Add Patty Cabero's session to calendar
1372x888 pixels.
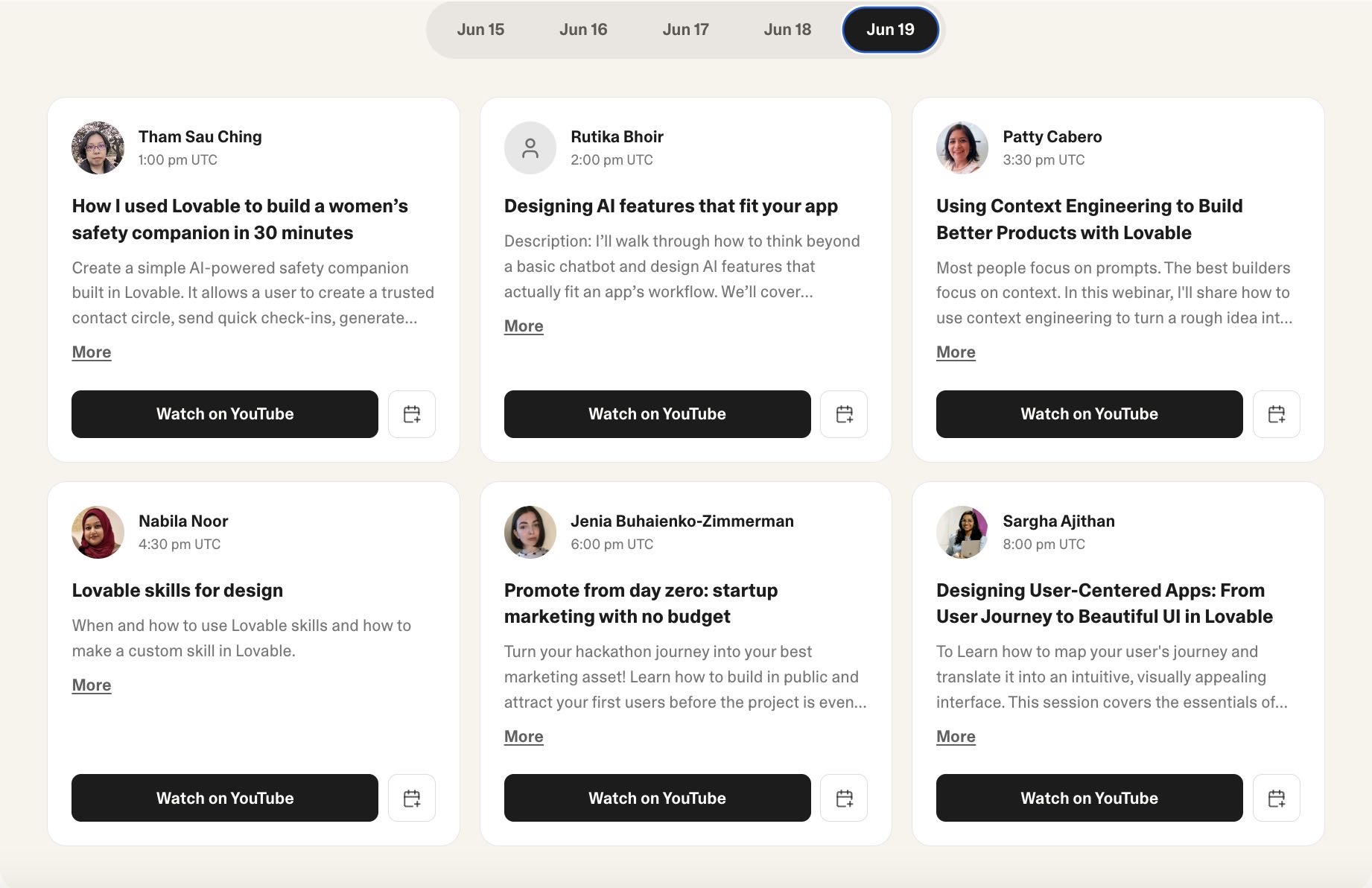(x=1277, y=414)
